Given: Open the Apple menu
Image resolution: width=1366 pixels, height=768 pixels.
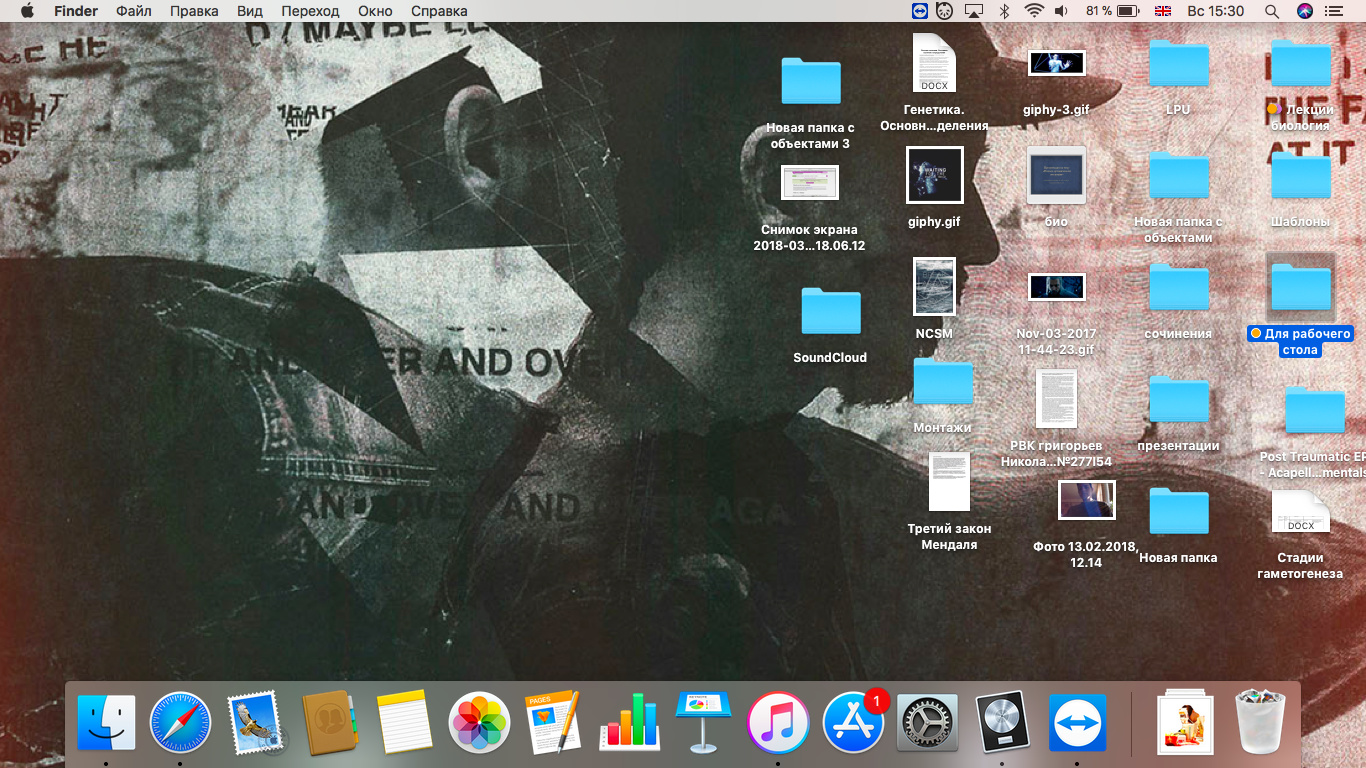Looking at the screenshot, I should click(27, 11).
